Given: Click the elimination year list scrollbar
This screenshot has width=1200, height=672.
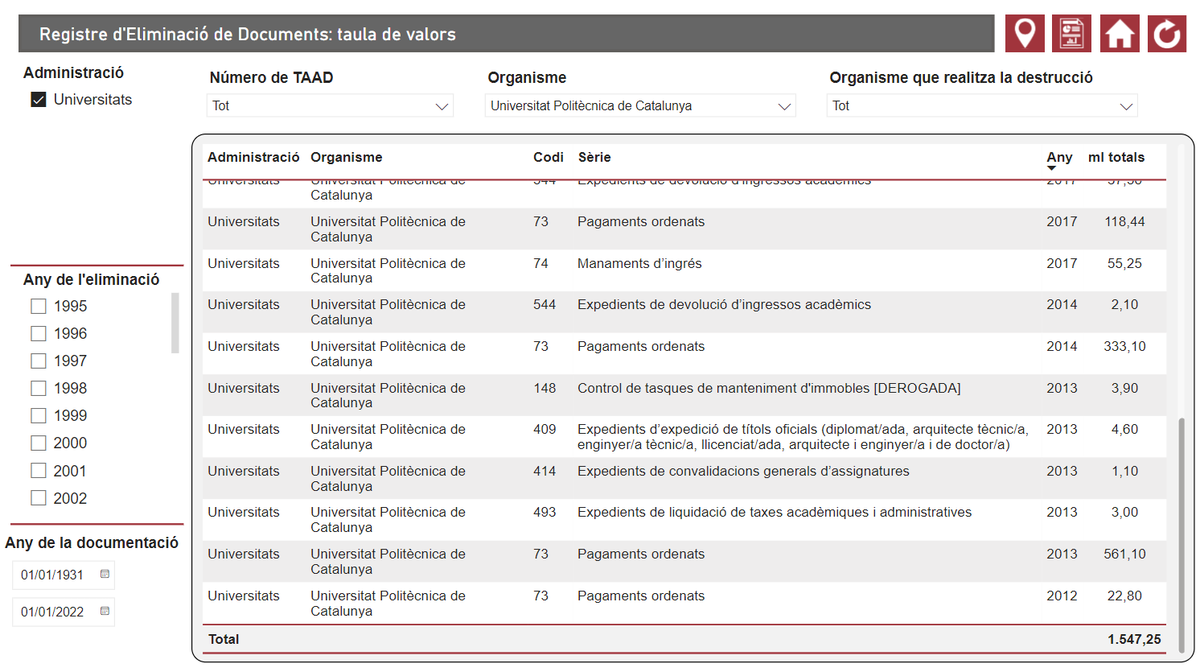Looking at the screenshot, I should [x=175, y=323].
